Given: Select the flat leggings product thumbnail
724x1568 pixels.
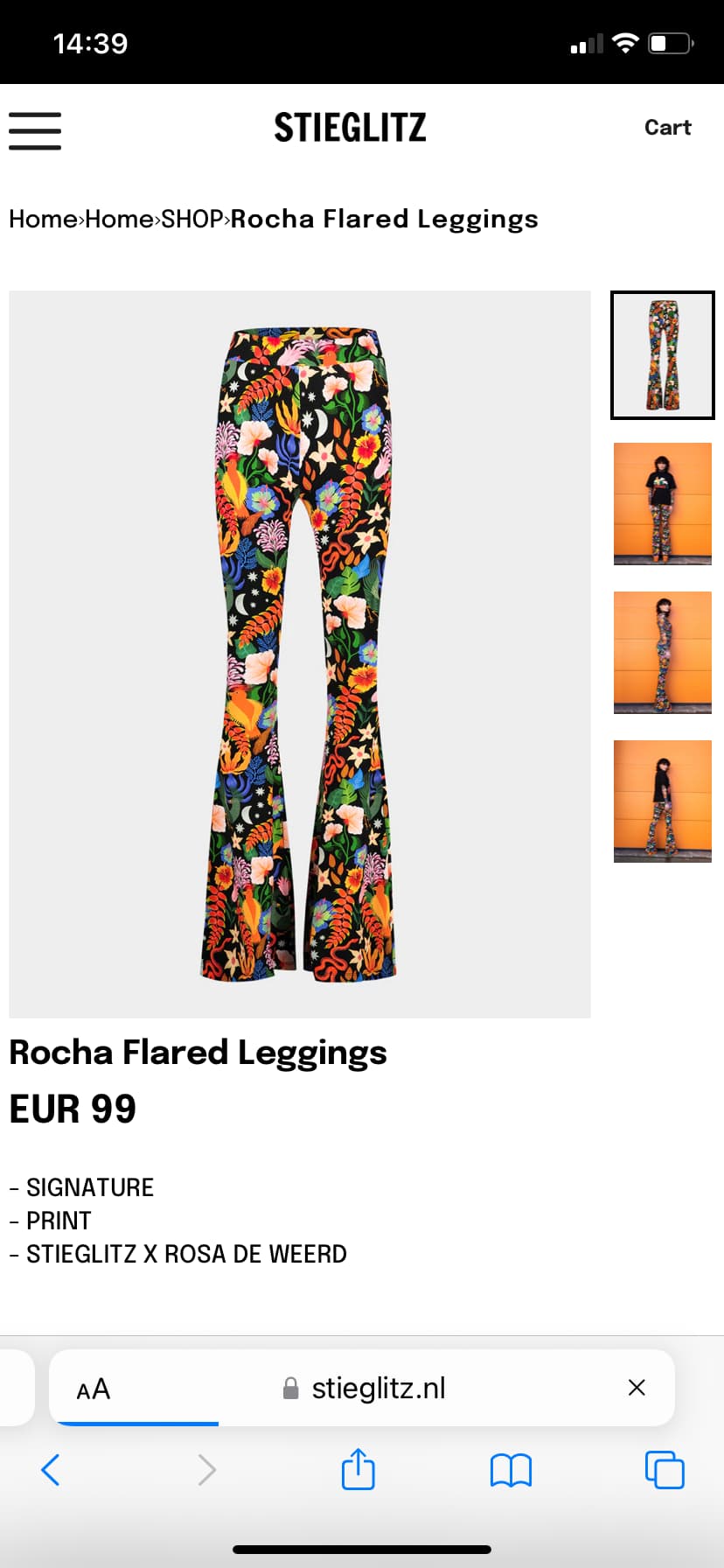Looking at the screenshot, I should [663, 355].
